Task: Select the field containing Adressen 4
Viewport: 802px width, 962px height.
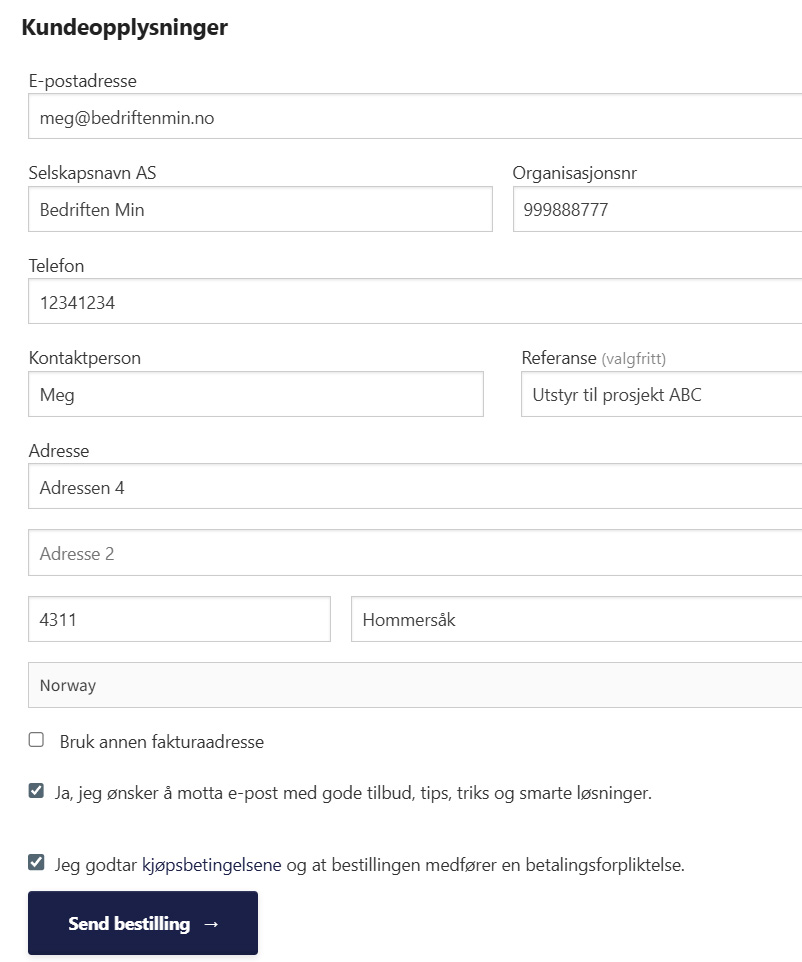Action: click(415, 487)
